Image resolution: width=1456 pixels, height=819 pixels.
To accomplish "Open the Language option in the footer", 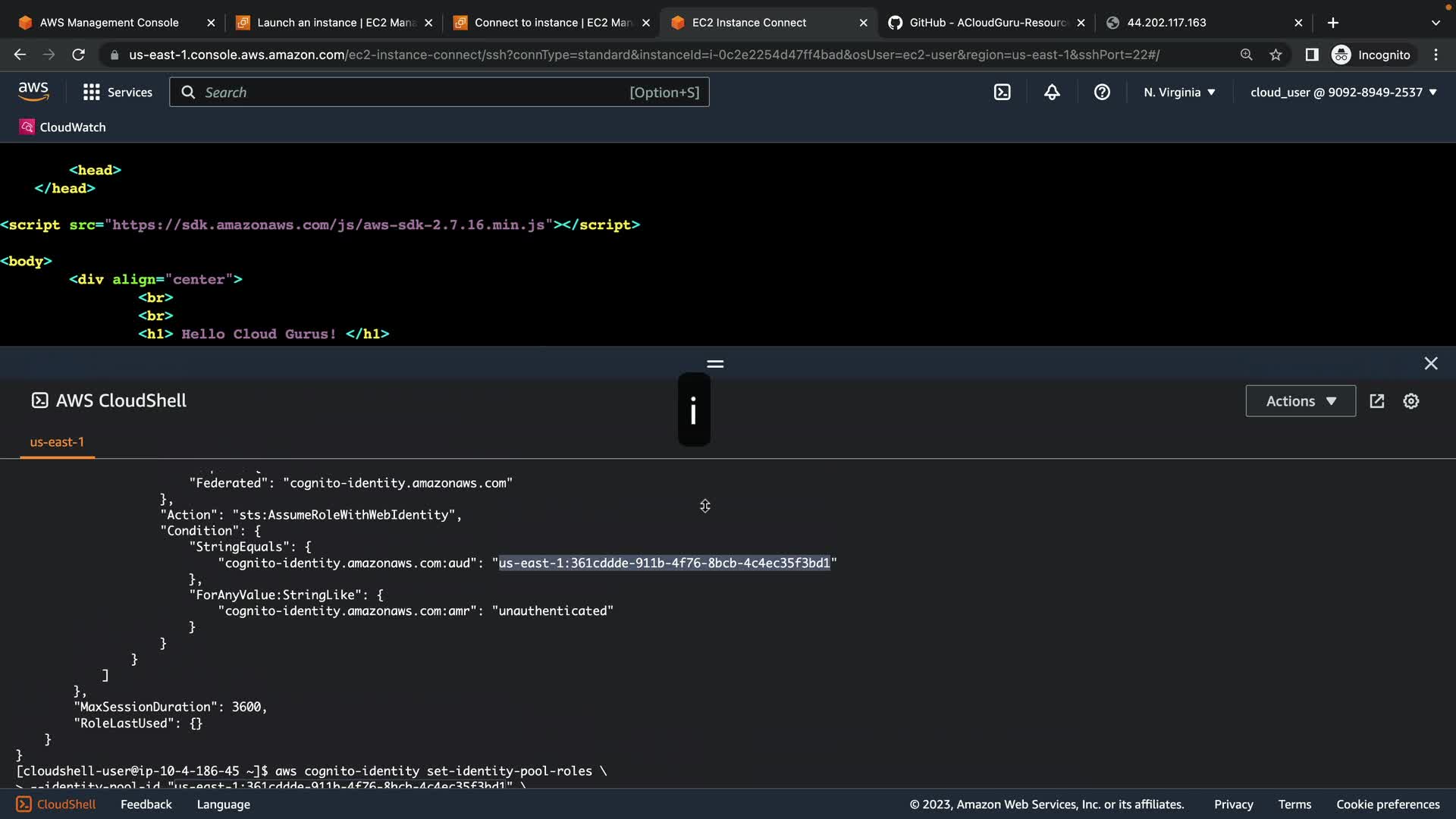I will coord(223,805).
